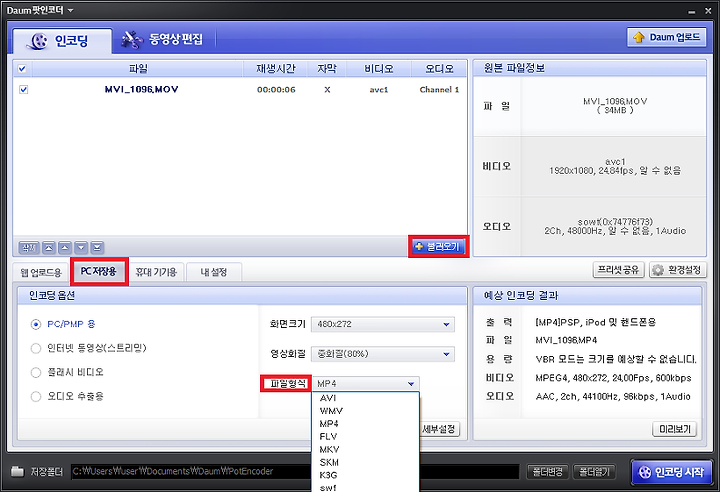Select the PC 저장용 tab
This screenshot has height=492, width=720.
coord(99,271)
